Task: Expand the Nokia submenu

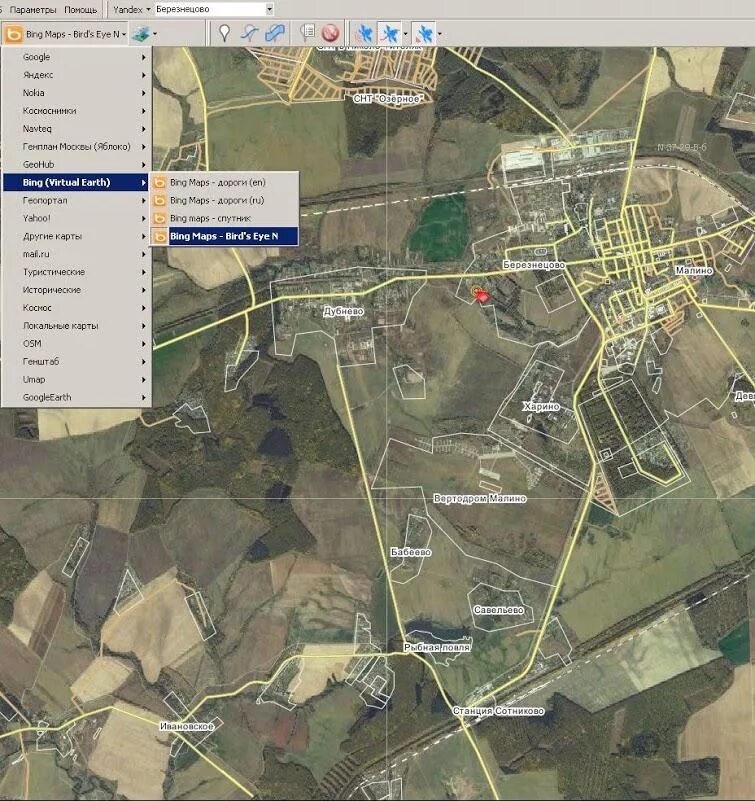Action: (77, 93)
